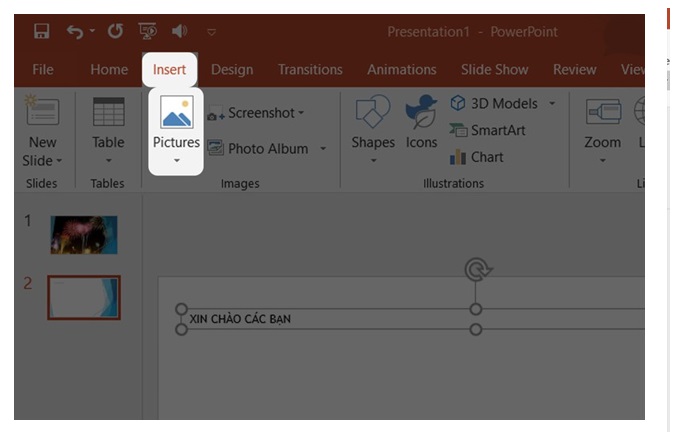673x432 pixels.
Task: Open the Photo Album dropdown arrow
Action: pos(323,149)
